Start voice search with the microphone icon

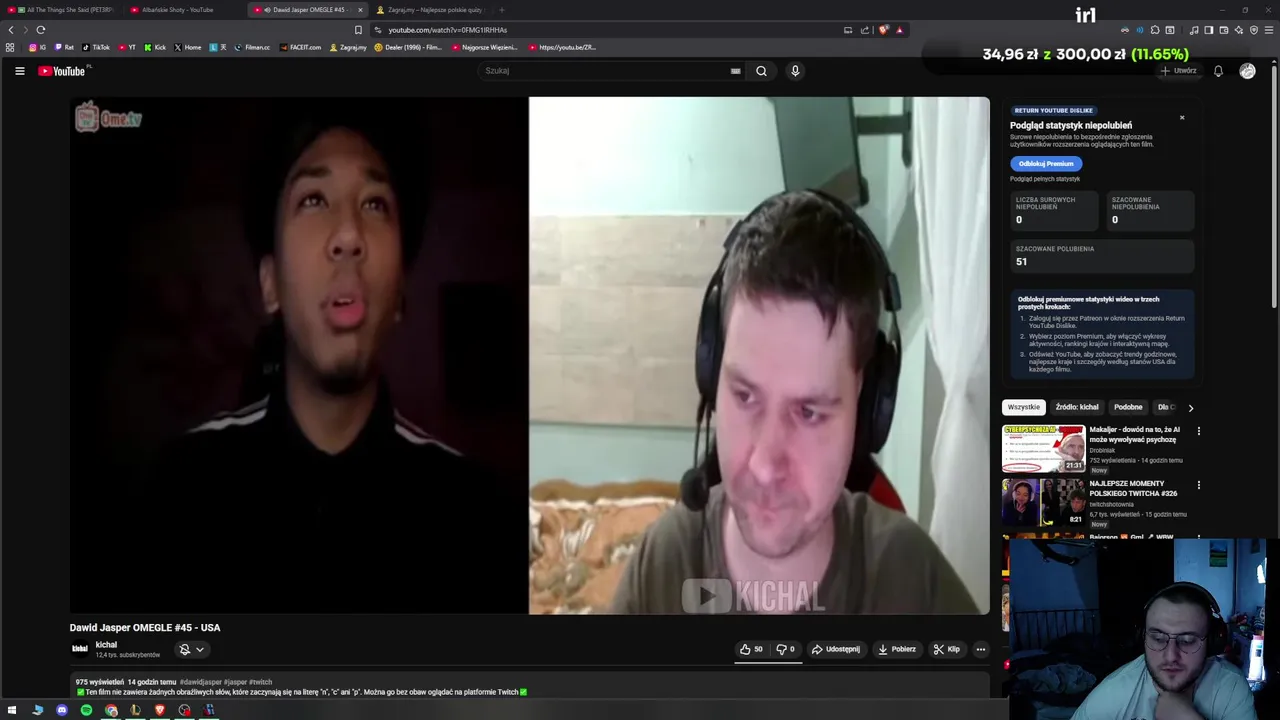795,71
